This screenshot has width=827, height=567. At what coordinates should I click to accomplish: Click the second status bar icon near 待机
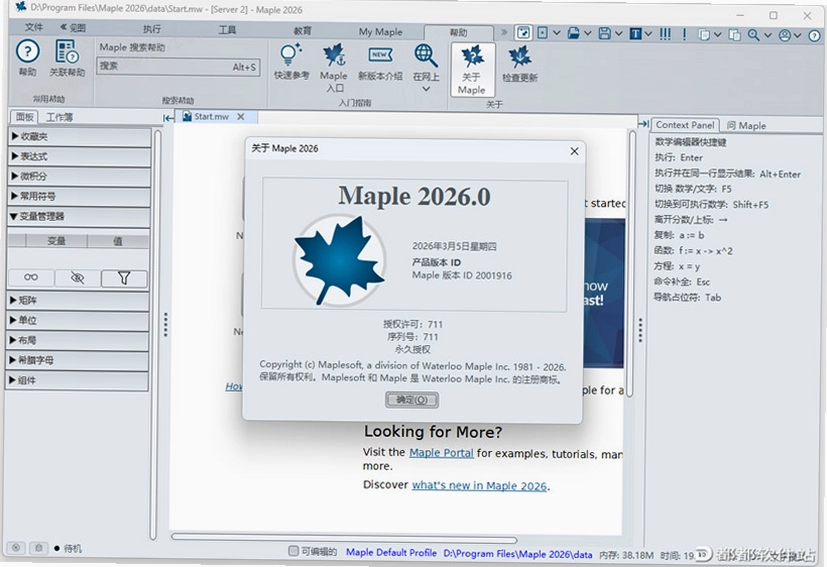pos(39,548)
